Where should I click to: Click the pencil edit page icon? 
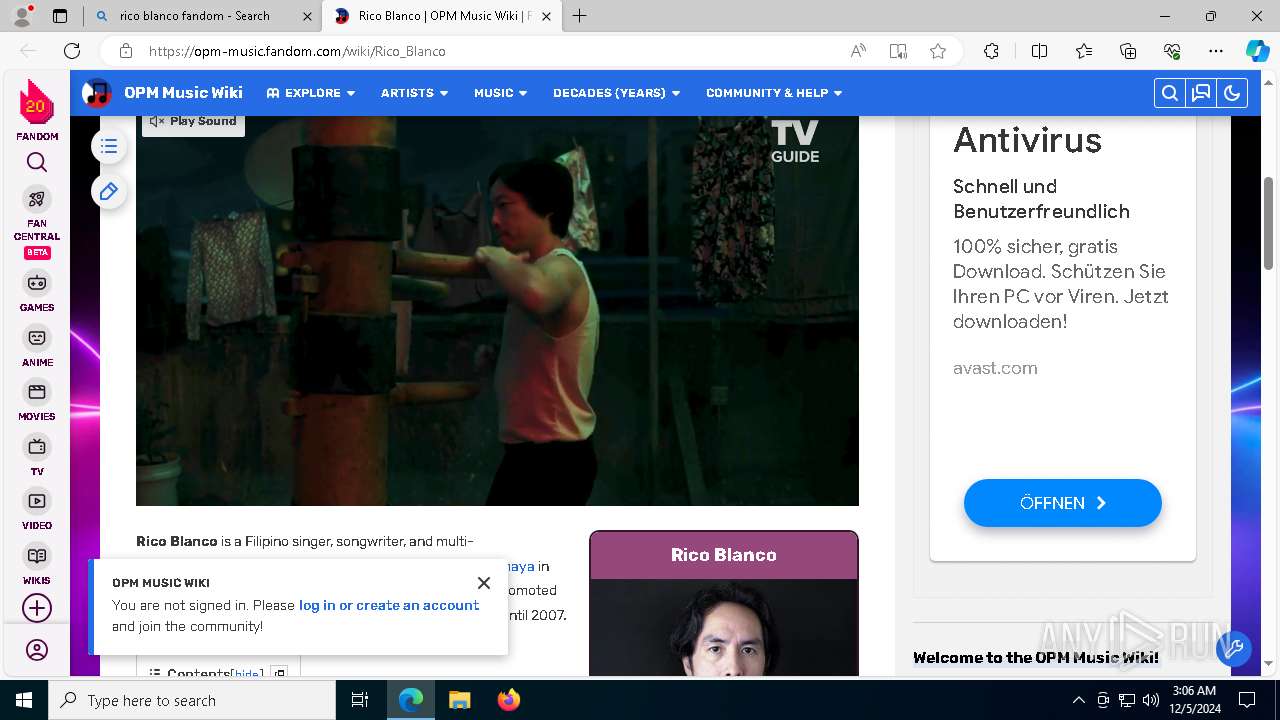109,191
